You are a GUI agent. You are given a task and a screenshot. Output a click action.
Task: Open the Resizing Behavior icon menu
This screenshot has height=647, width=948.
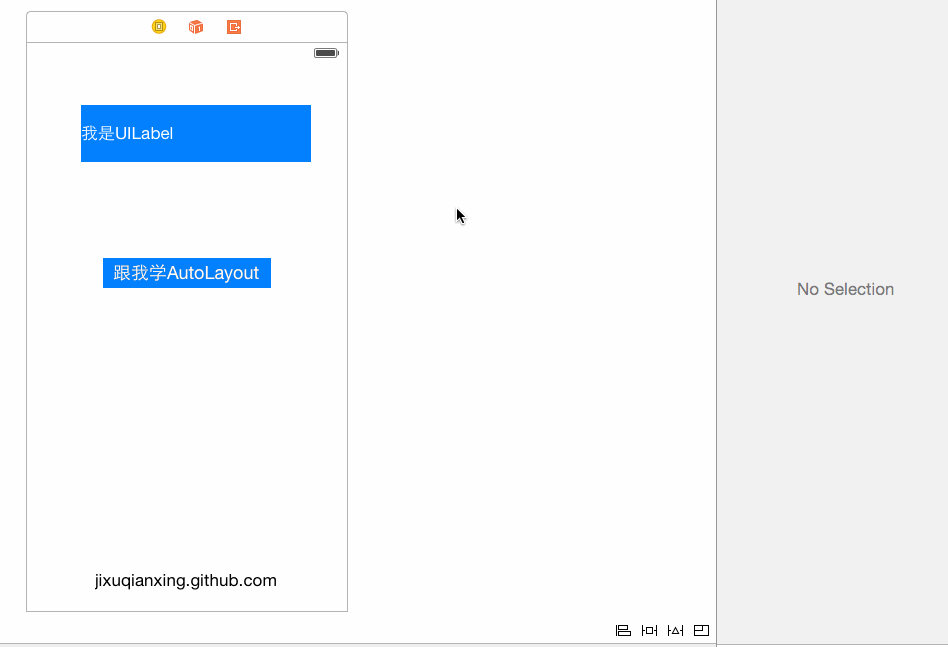pos(701,630)
